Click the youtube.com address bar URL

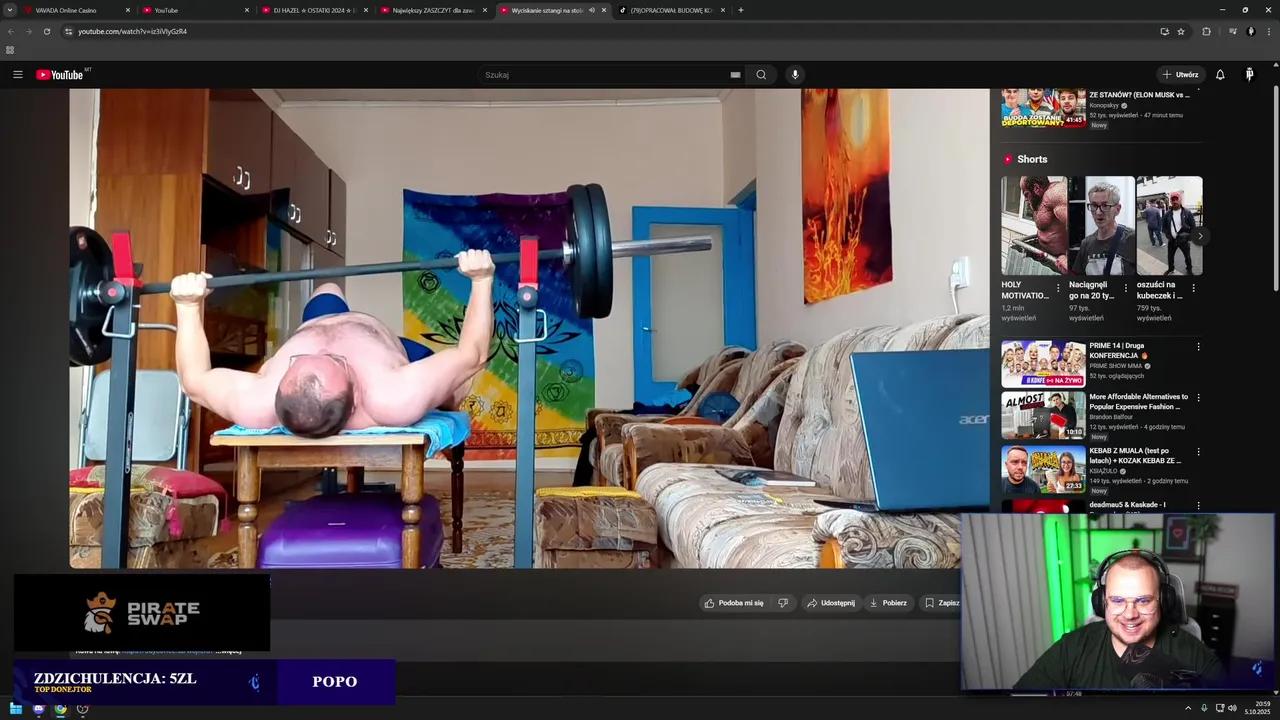click(132, 31)
